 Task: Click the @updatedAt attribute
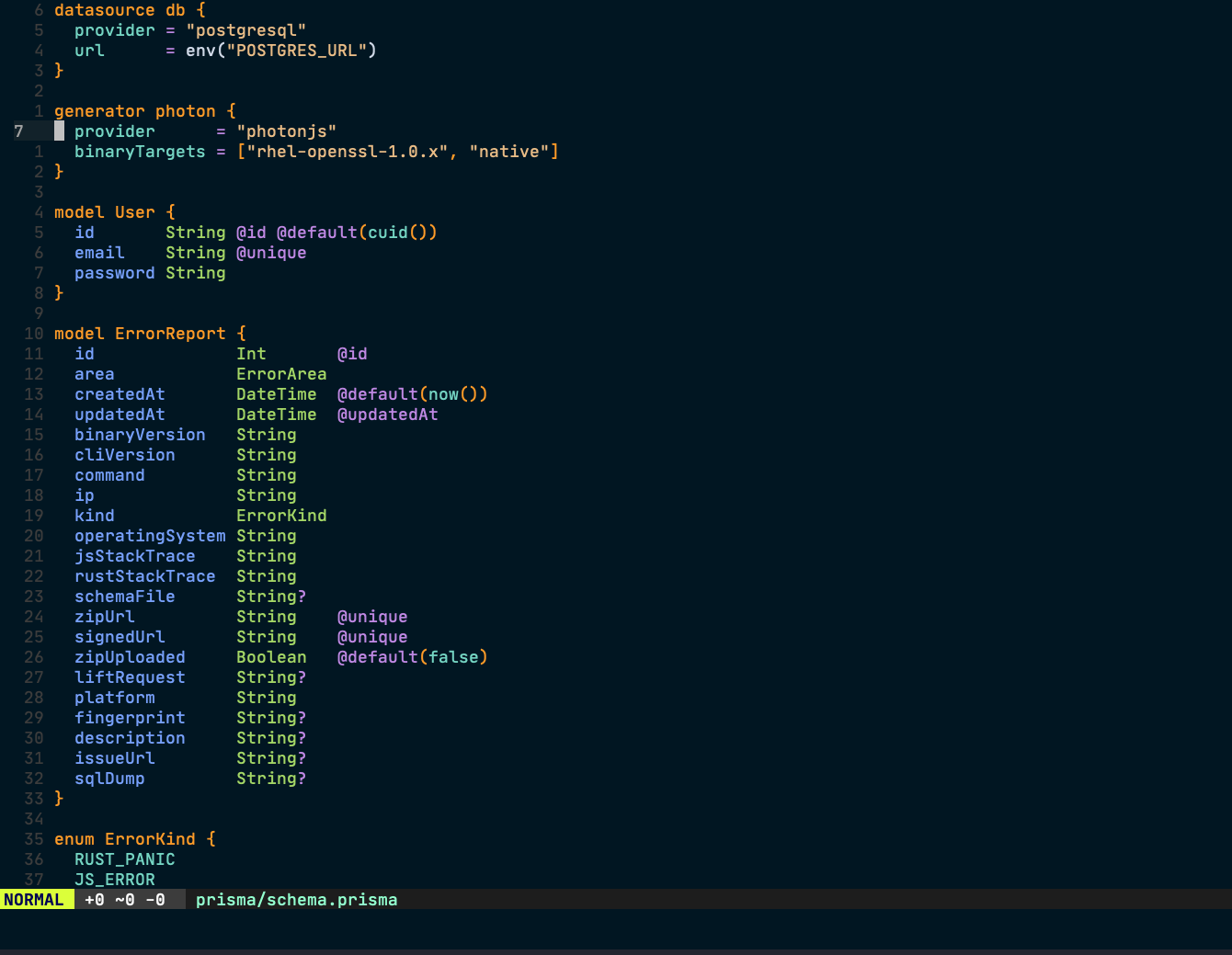[388, 415]
